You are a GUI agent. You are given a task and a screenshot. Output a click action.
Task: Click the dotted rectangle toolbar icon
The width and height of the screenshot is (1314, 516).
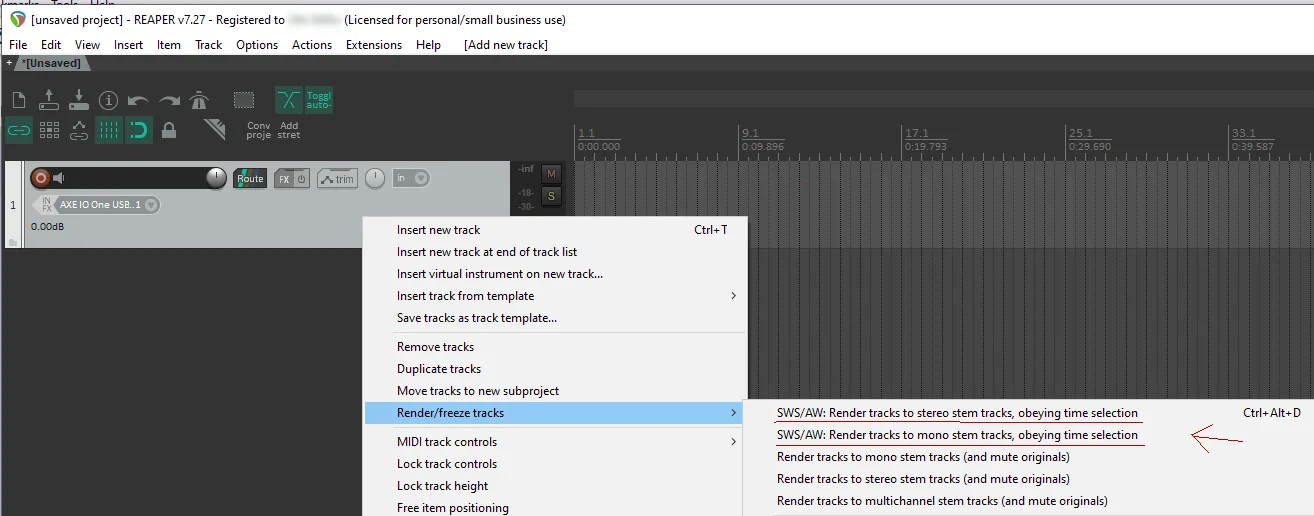244,100
